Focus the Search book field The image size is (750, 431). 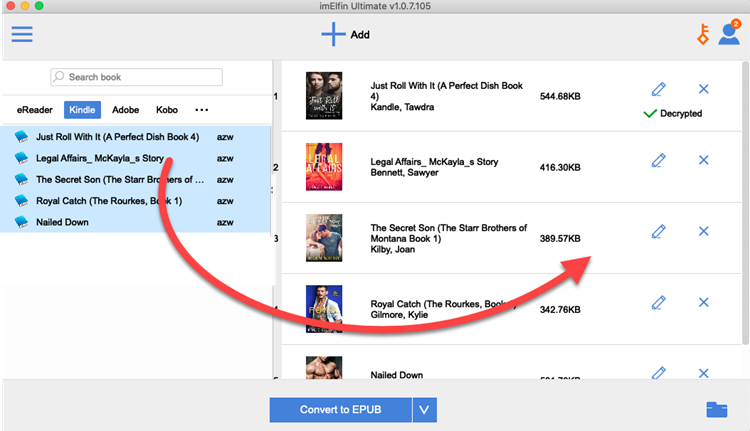[136, 77]
